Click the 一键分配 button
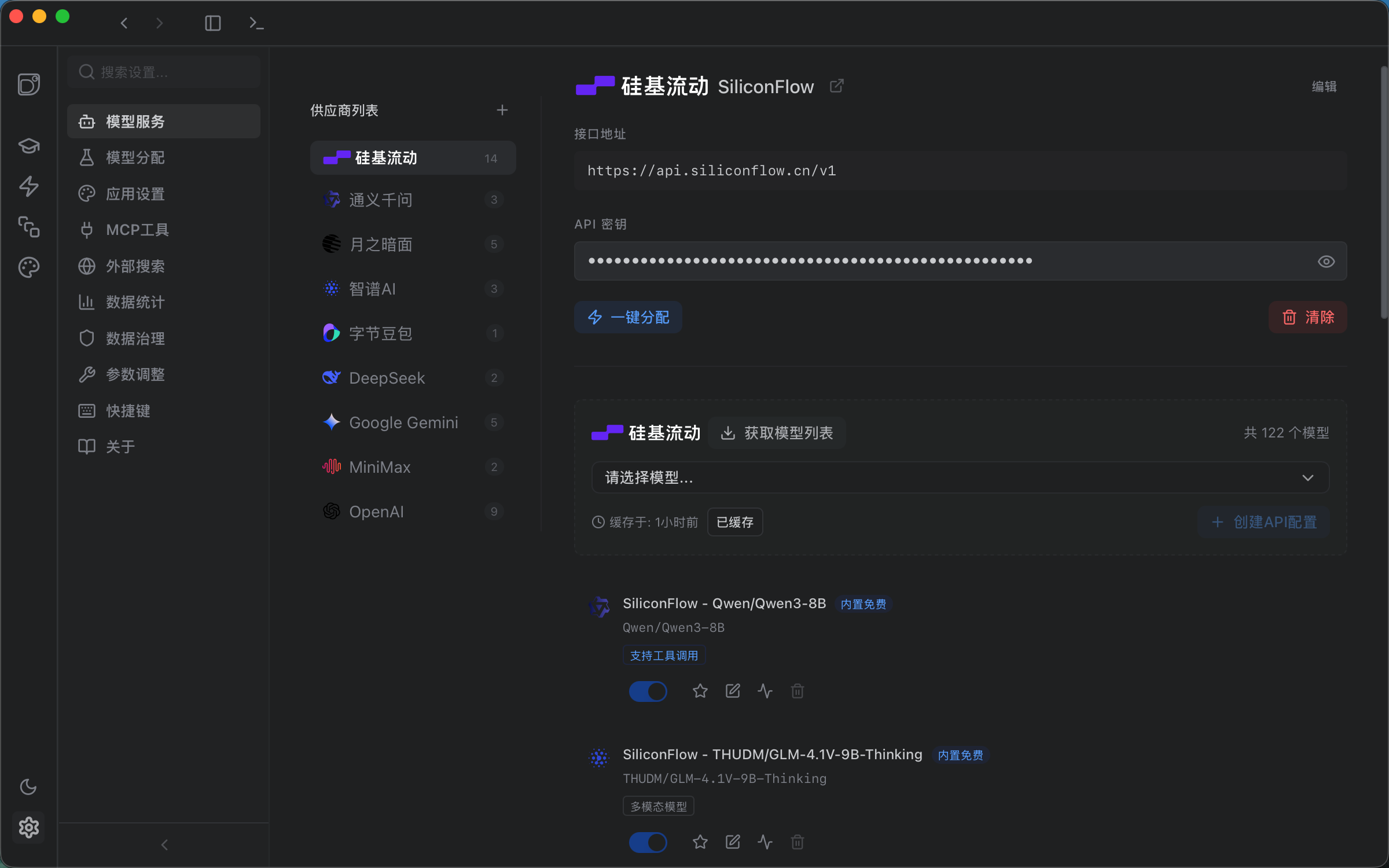This screenshot has height=868, width=1389. (628, 317)
